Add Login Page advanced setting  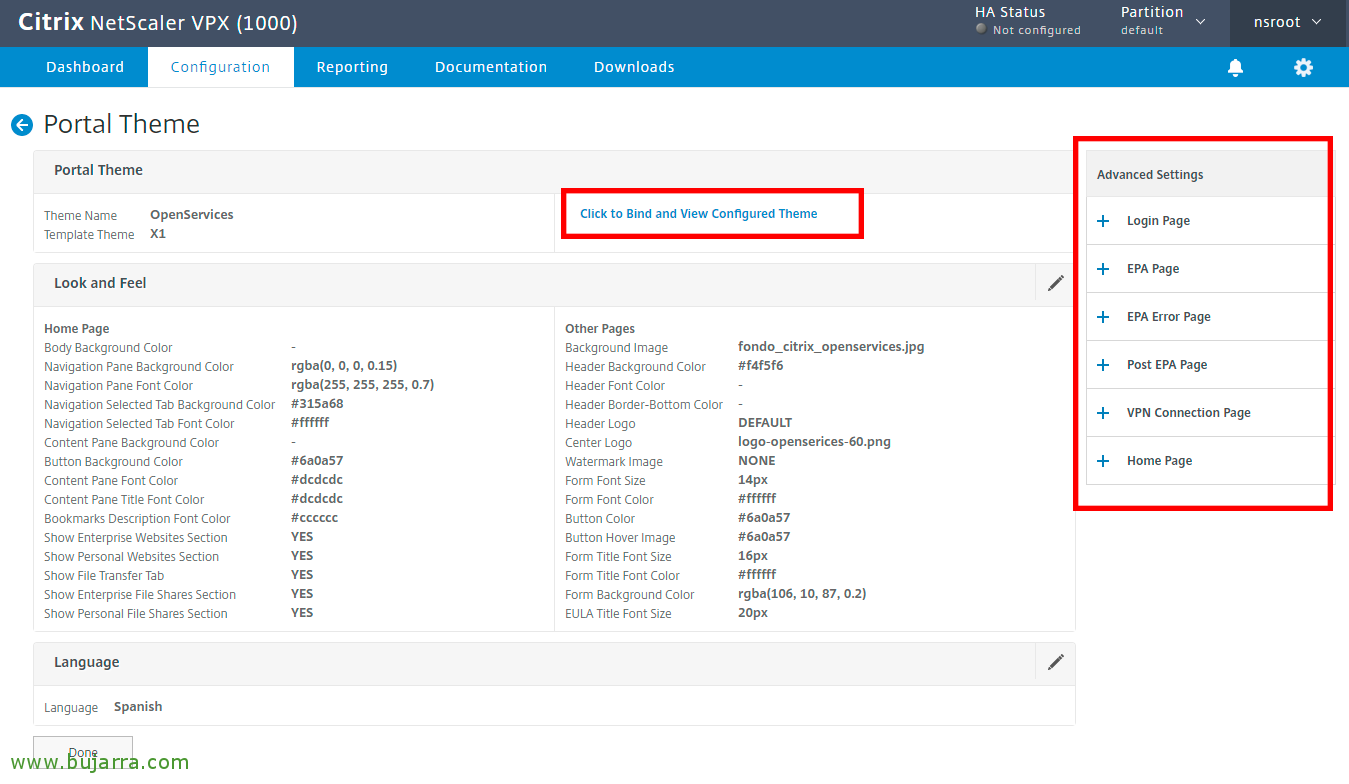[x=1207, y=221]
